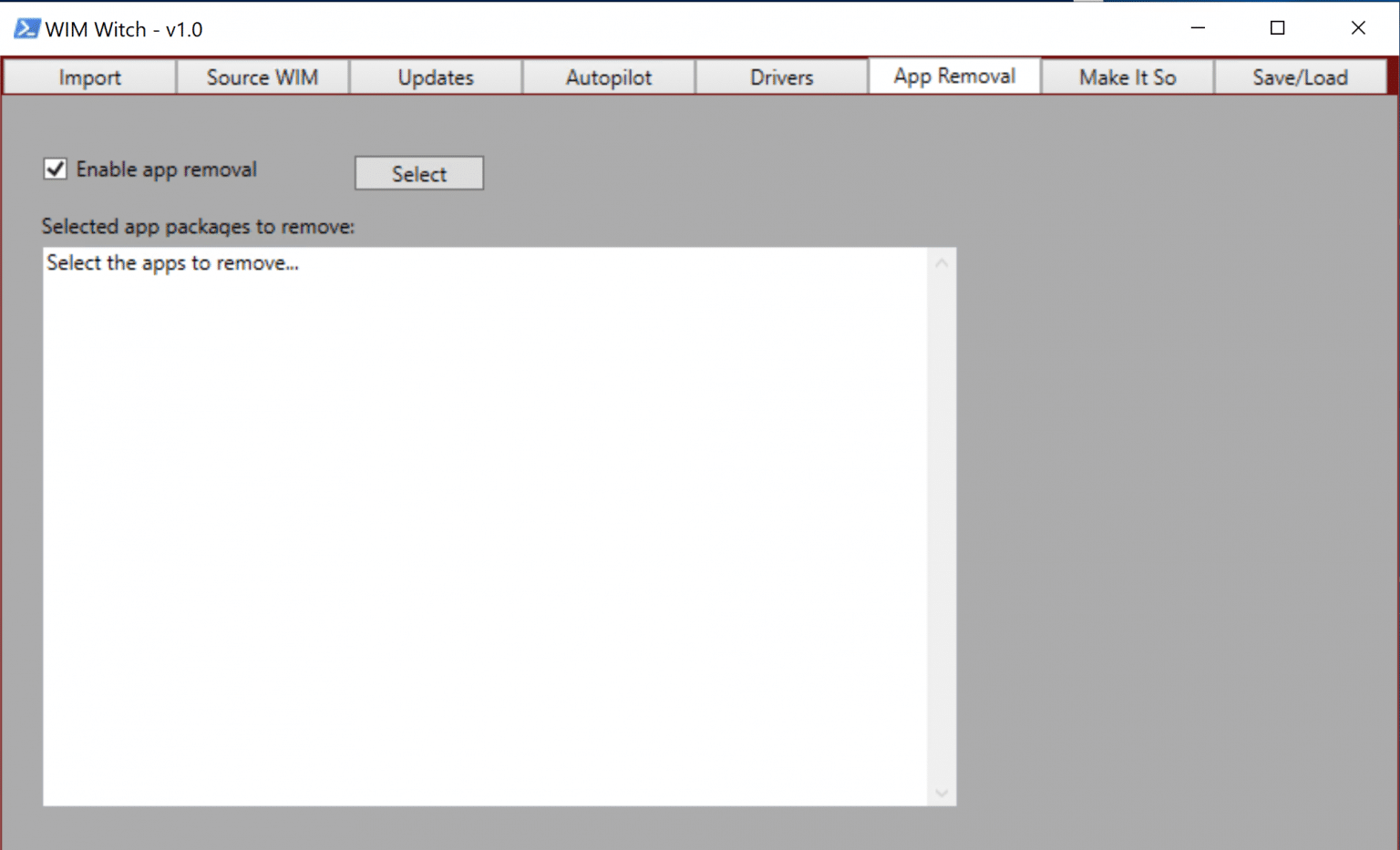
Task: Click the scrollbar track of the app list
Action: pos(942,528)
